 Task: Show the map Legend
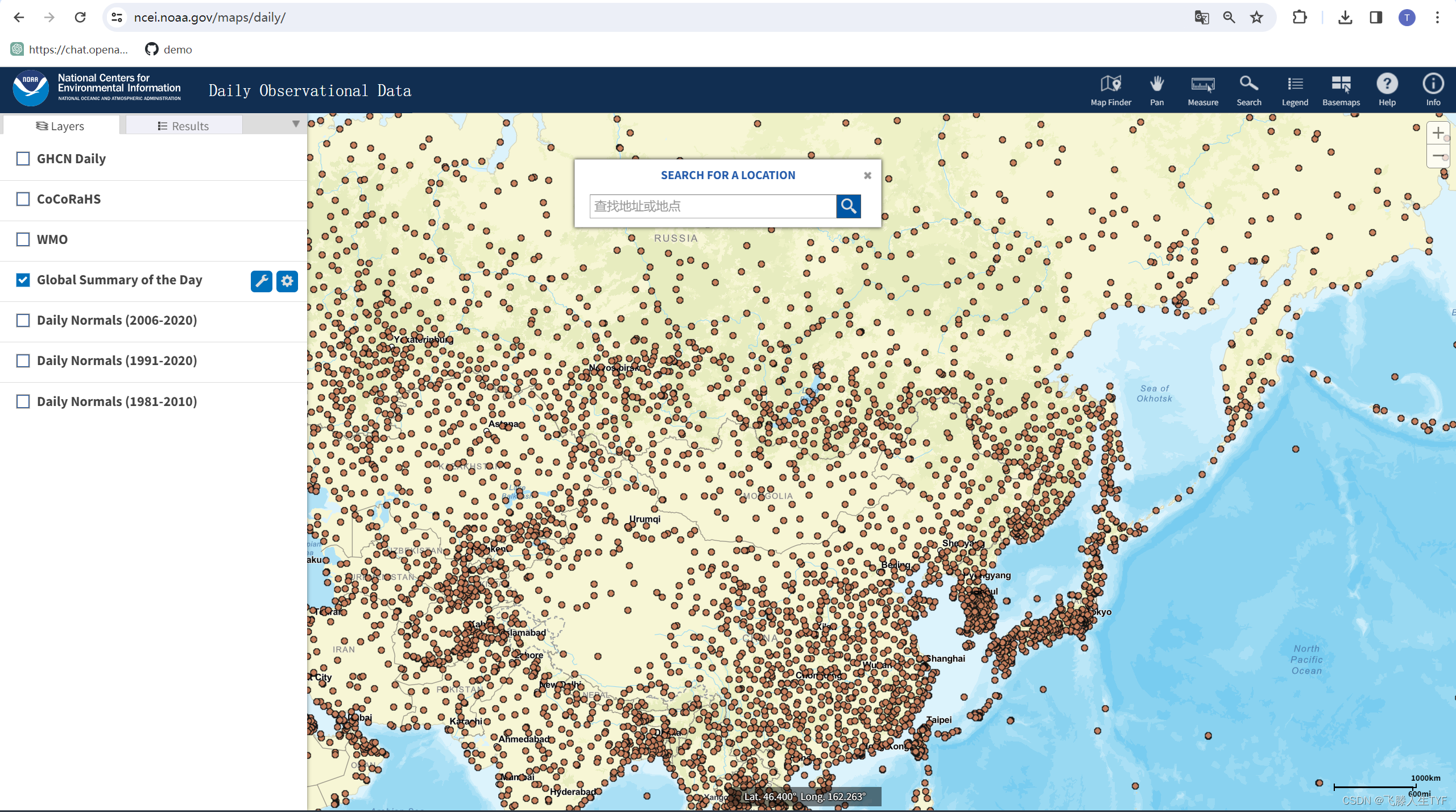(1295, 90)
